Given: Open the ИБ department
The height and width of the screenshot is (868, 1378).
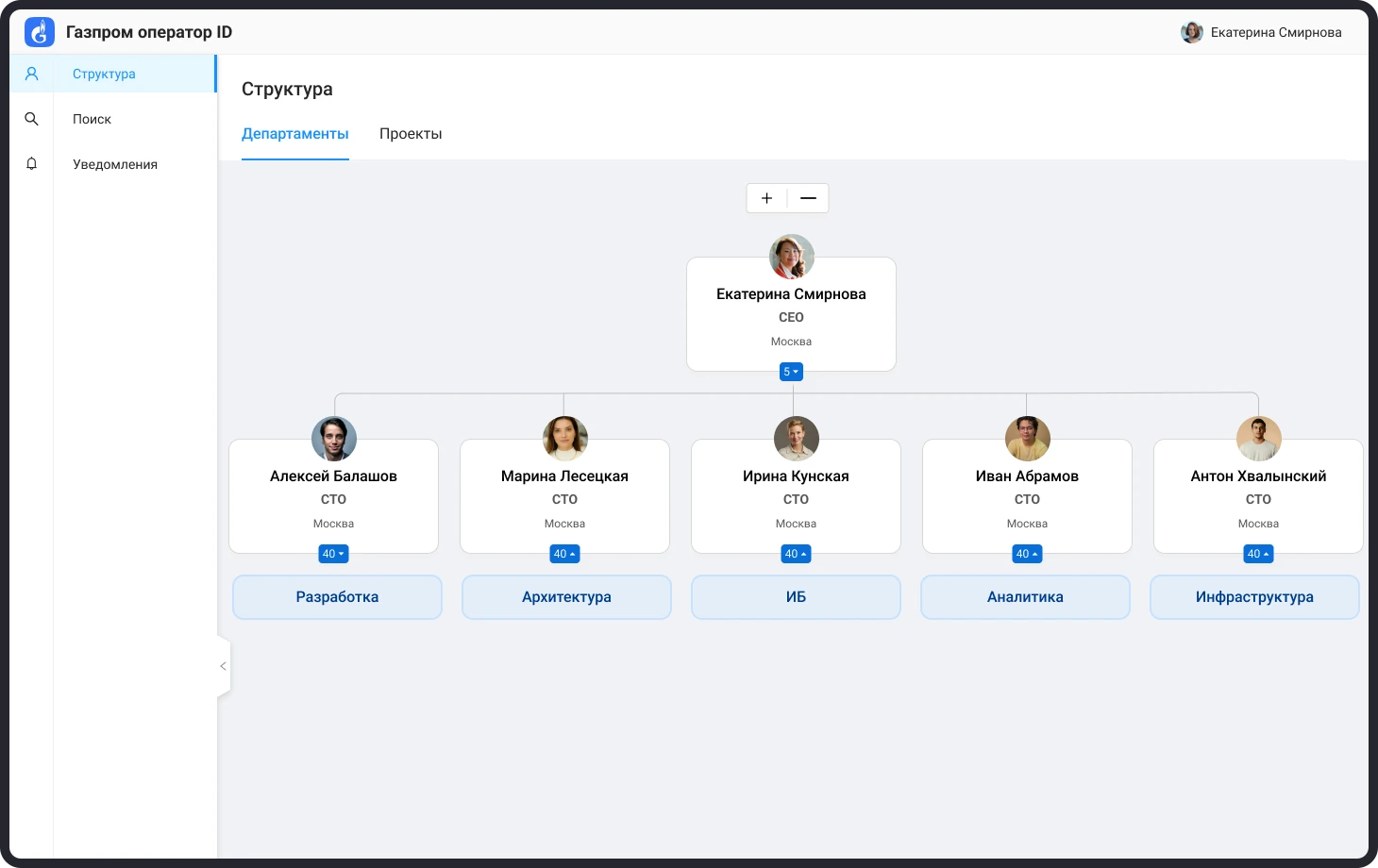Looking at the screenshot, I should click(x=796, y=597).
